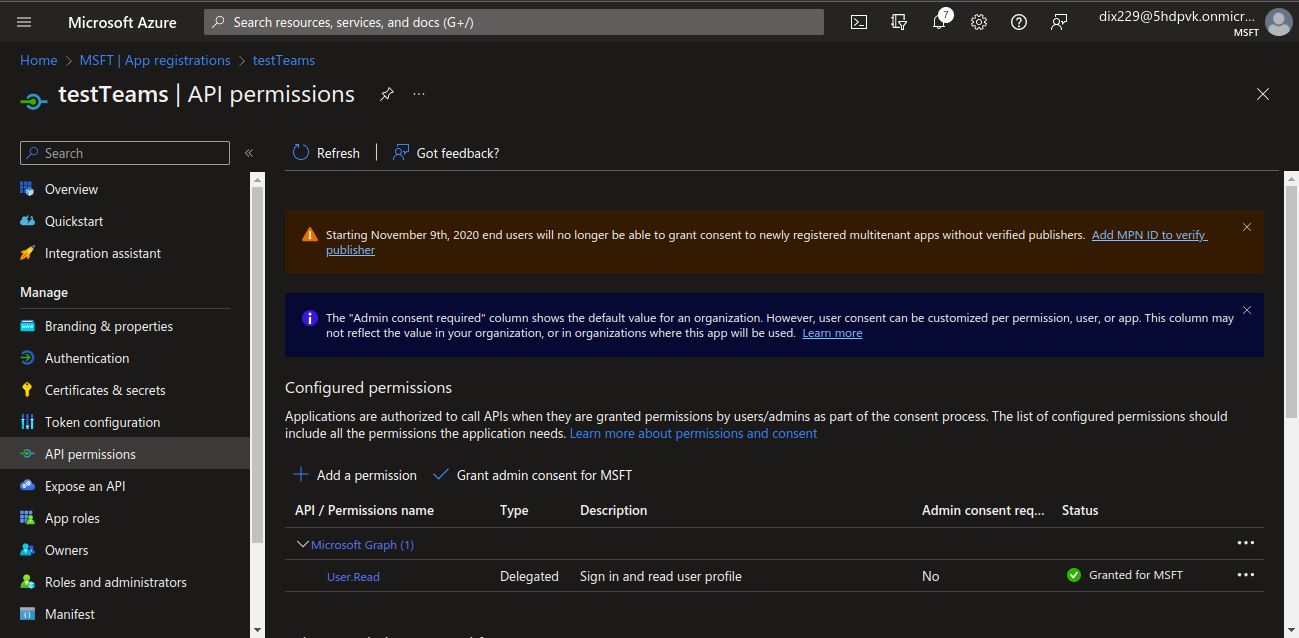Go to MSFT | App registrations breadcrumb
The height and width of the screenshot is (638, 1299).
click(155, 60)
